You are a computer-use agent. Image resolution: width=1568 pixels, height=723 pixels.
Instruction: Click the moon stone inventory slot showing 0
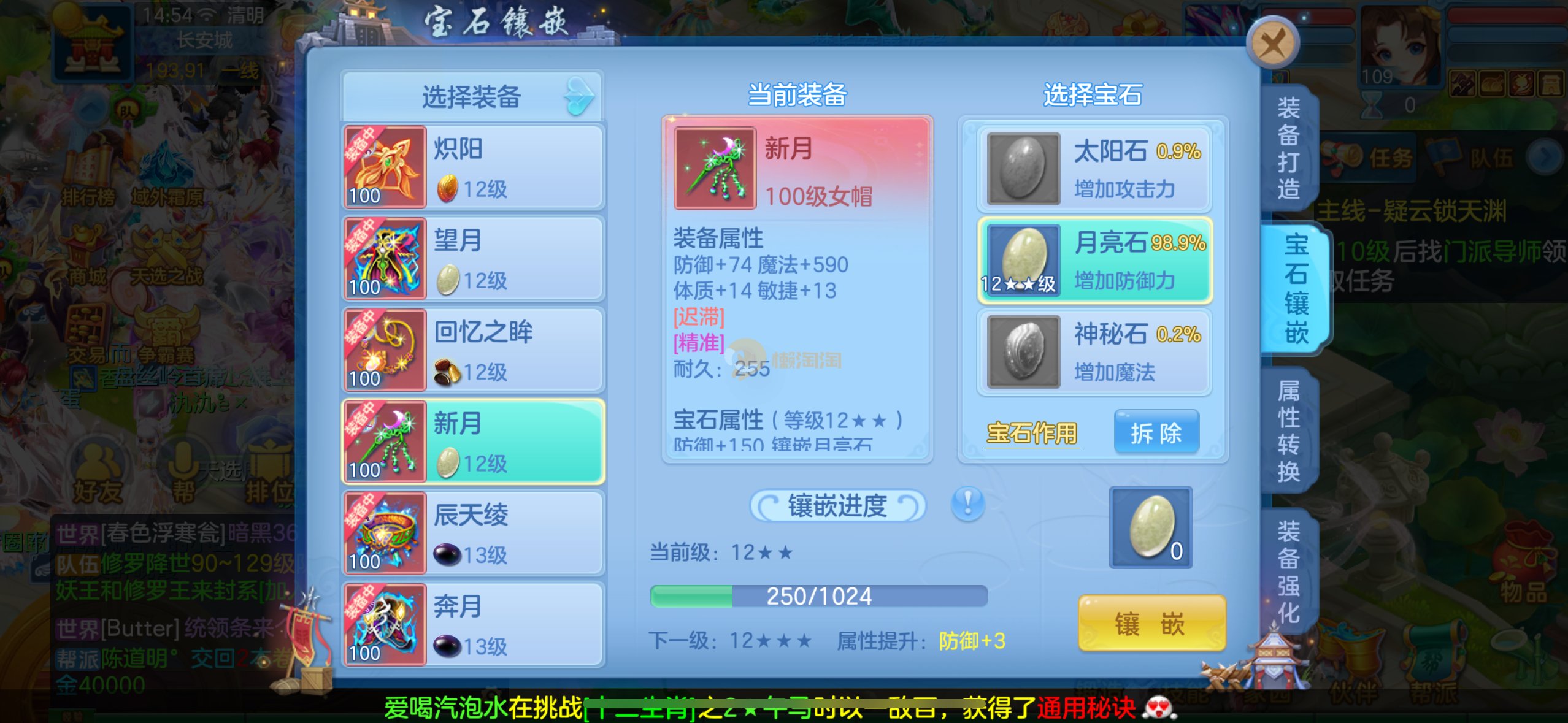coord(1151,527)
